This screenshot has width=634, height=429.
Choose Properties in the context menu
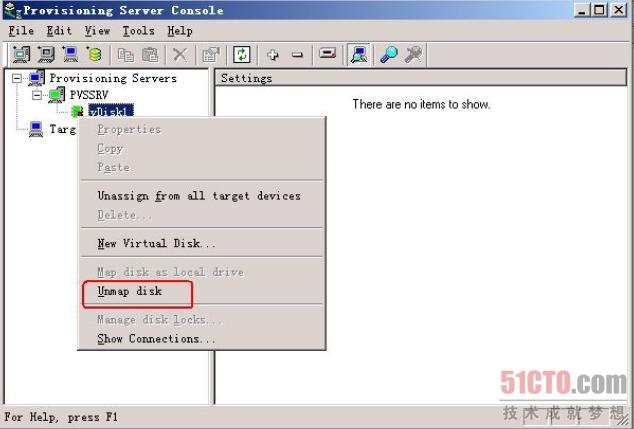202,129
